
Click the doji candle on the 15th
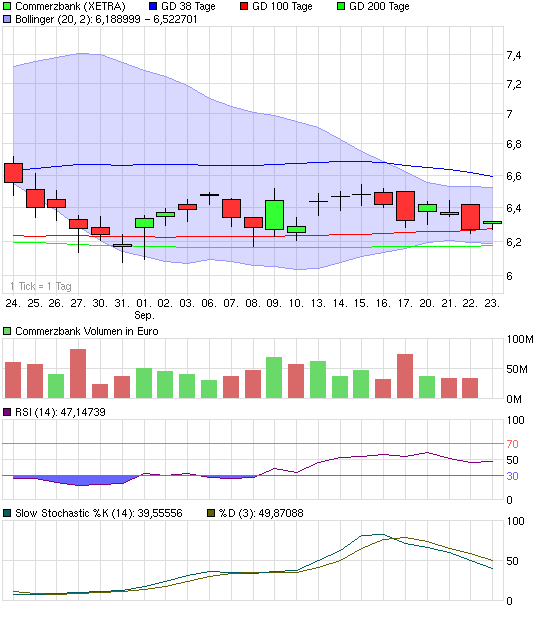(361, 194)
